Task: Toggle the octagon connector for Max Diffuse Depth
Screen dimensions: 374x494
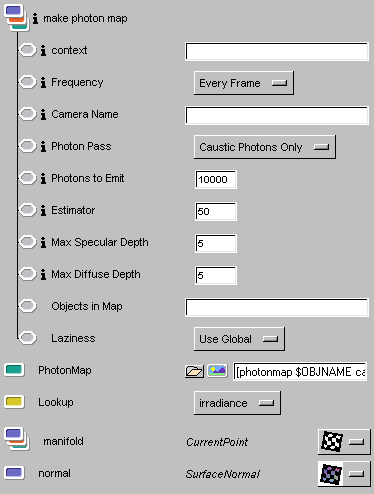Action: point(27,274)
